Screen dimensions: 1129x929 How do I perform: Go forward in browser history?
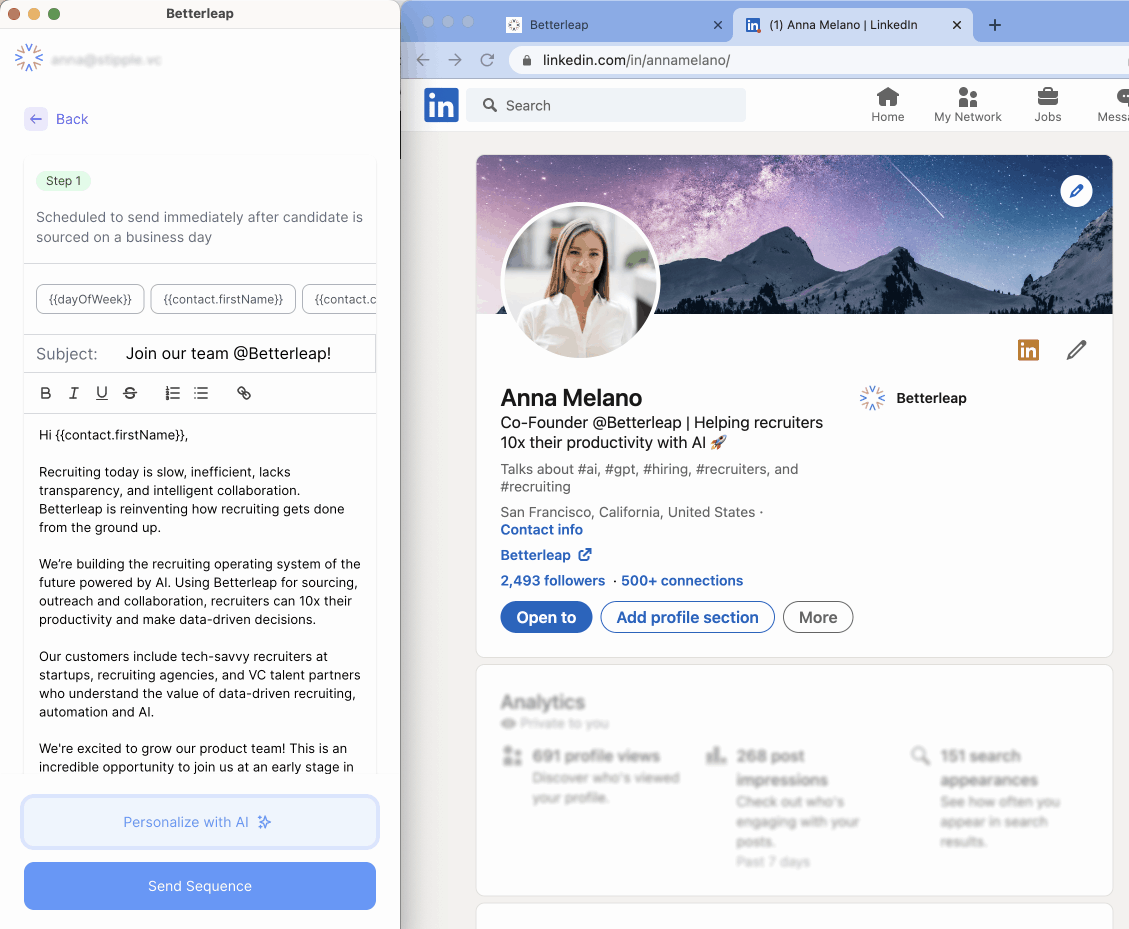455,60
